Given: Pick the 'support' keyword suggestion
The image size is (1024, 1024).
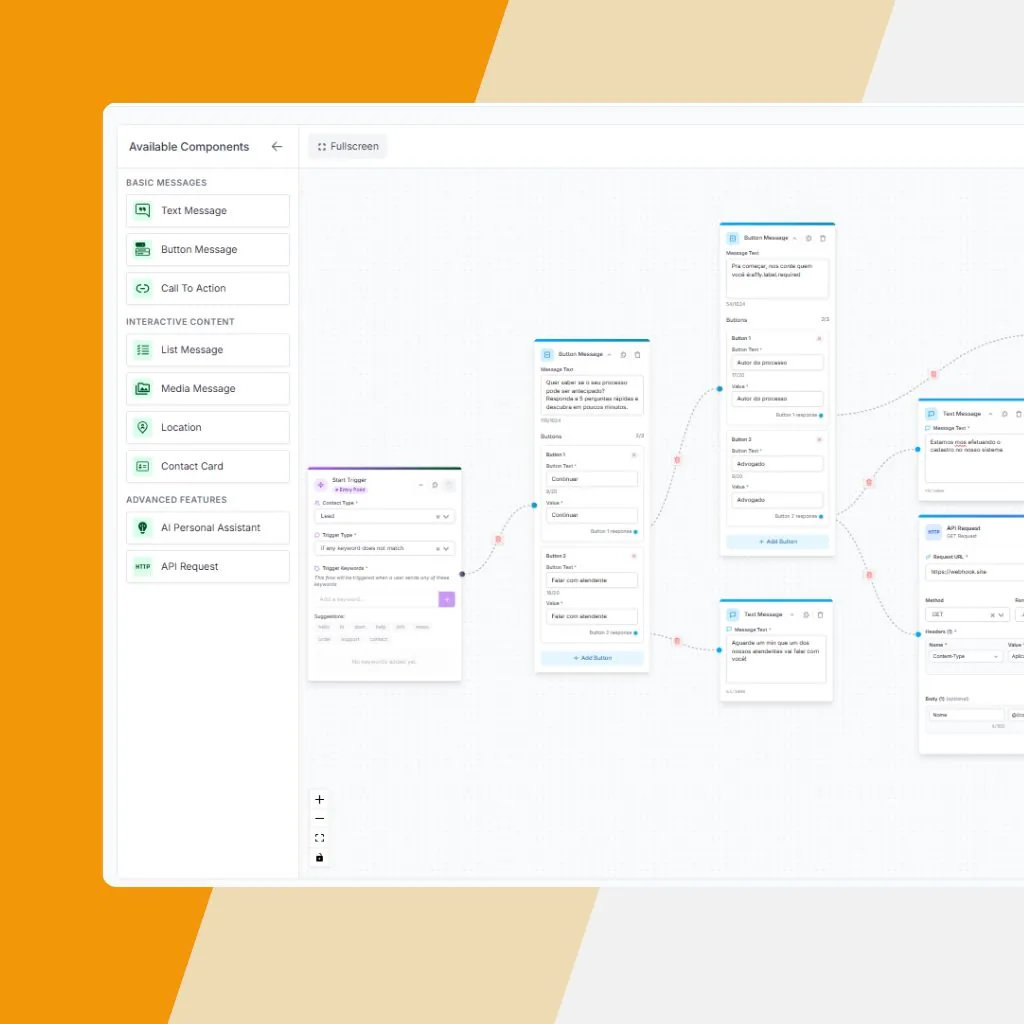Looking at the screenshot, I should pyautogui.click(x=350, y=639).
